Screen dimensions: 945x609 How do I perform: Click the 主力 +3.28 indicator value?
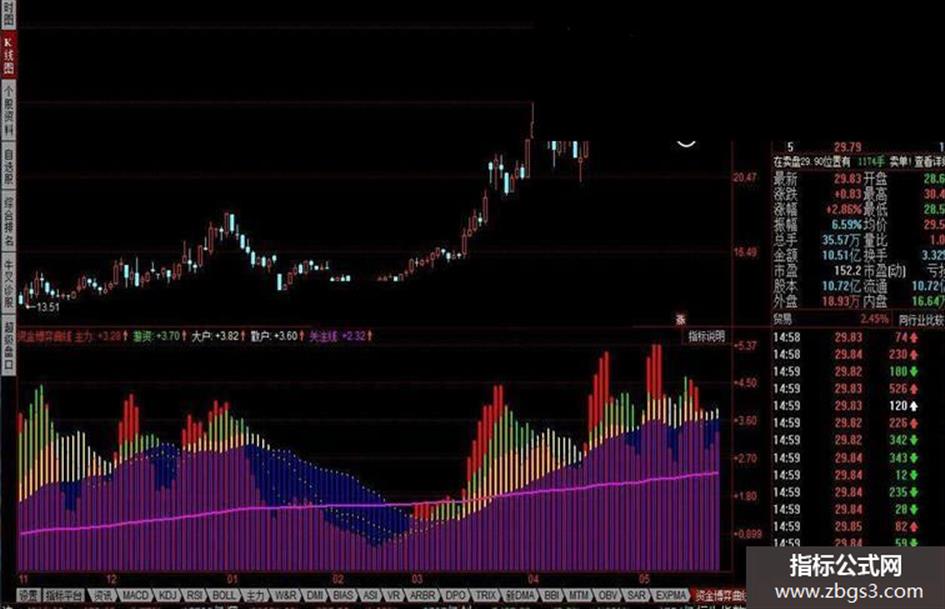click(101, 336)
